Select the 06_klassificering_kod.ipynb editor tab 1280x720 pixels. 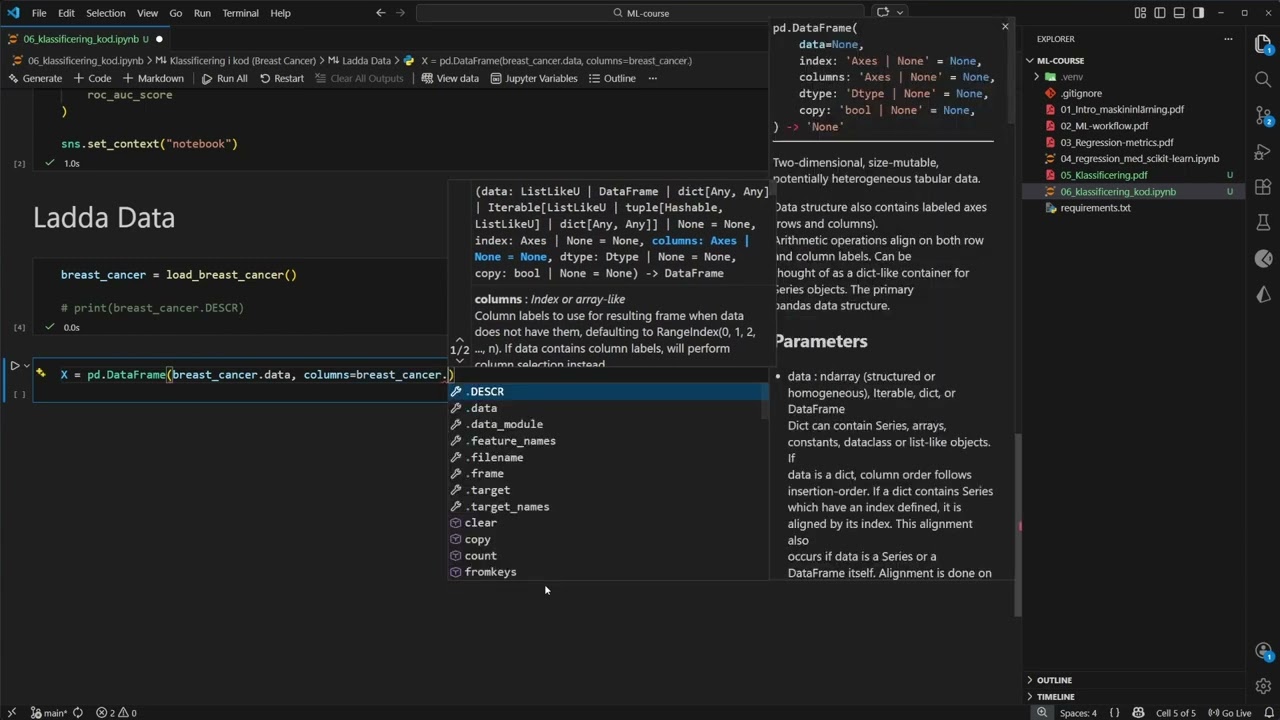point(87,39)
